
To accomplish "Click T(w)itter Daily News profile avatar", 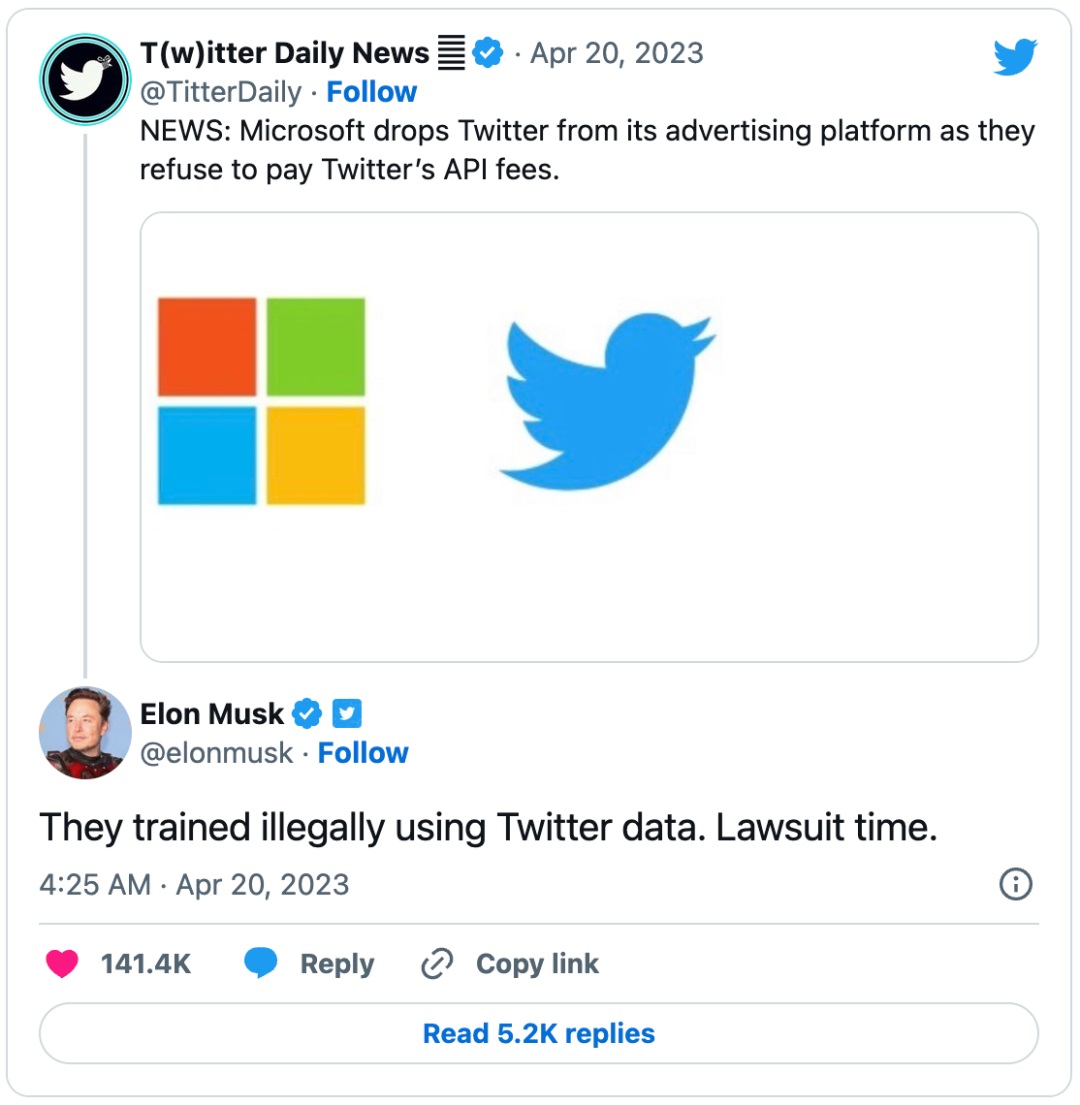I will tap(85, 80).
